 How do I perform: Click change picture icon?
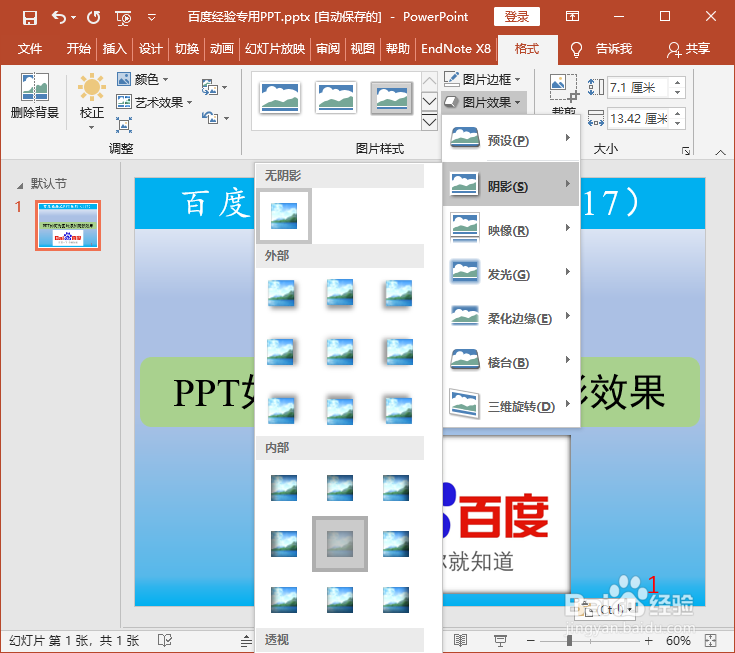click(214, 87)
